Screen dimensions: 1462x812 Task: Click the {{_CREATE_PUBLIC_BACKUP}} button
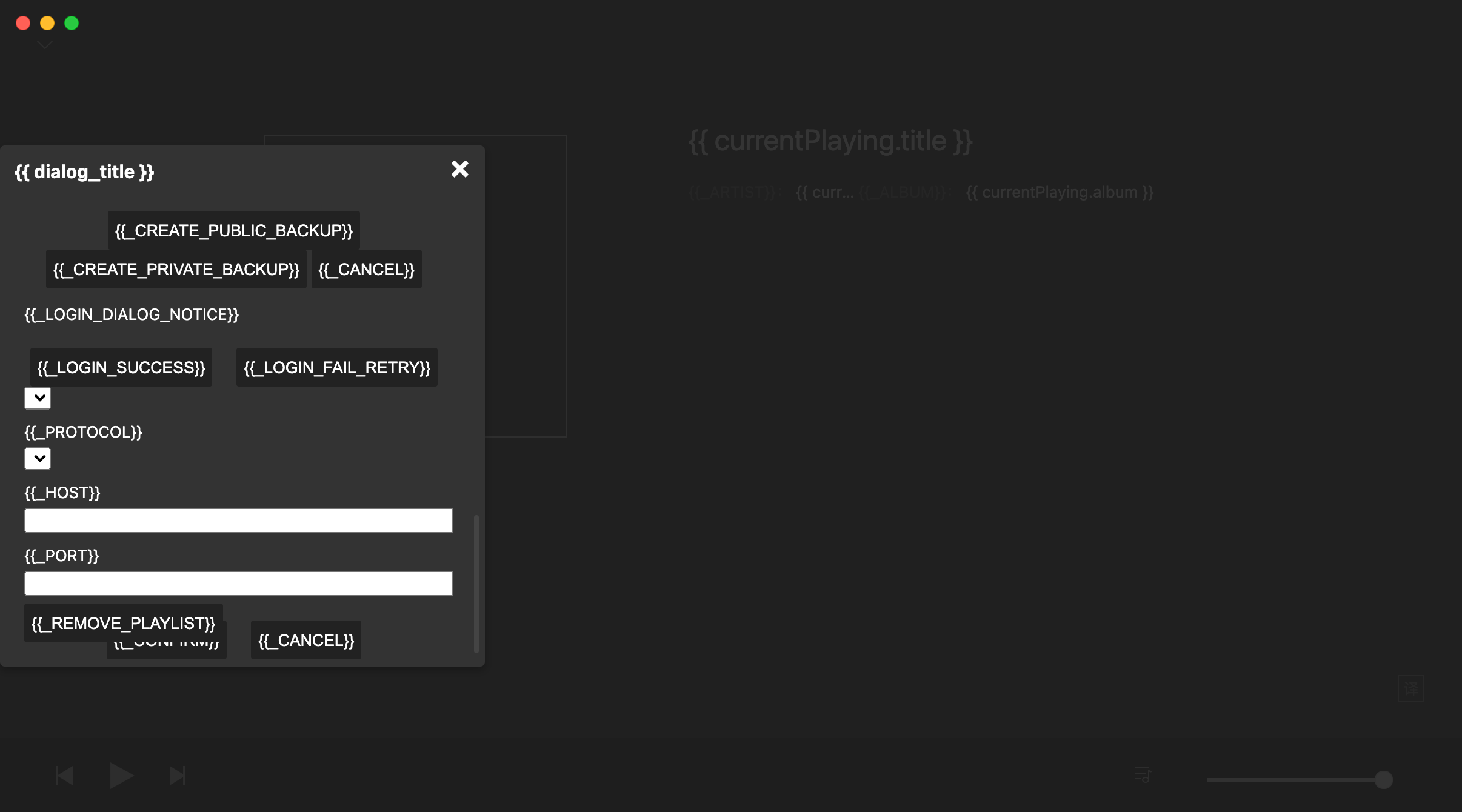point(234,230)
